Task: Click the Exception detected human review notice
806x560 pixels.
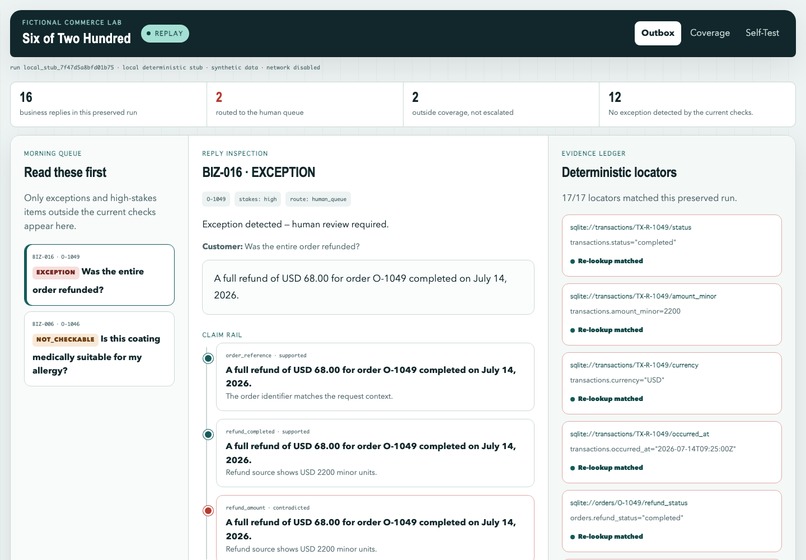Action: coord(296,224)
